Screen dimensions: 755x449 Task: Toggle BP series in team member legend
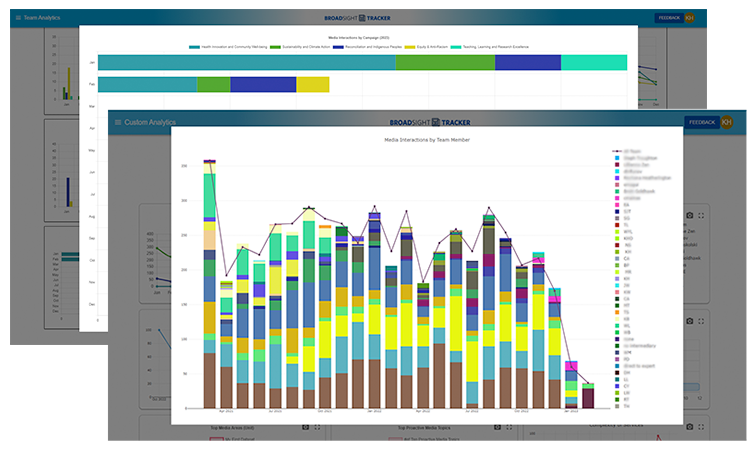pos(622,265)
